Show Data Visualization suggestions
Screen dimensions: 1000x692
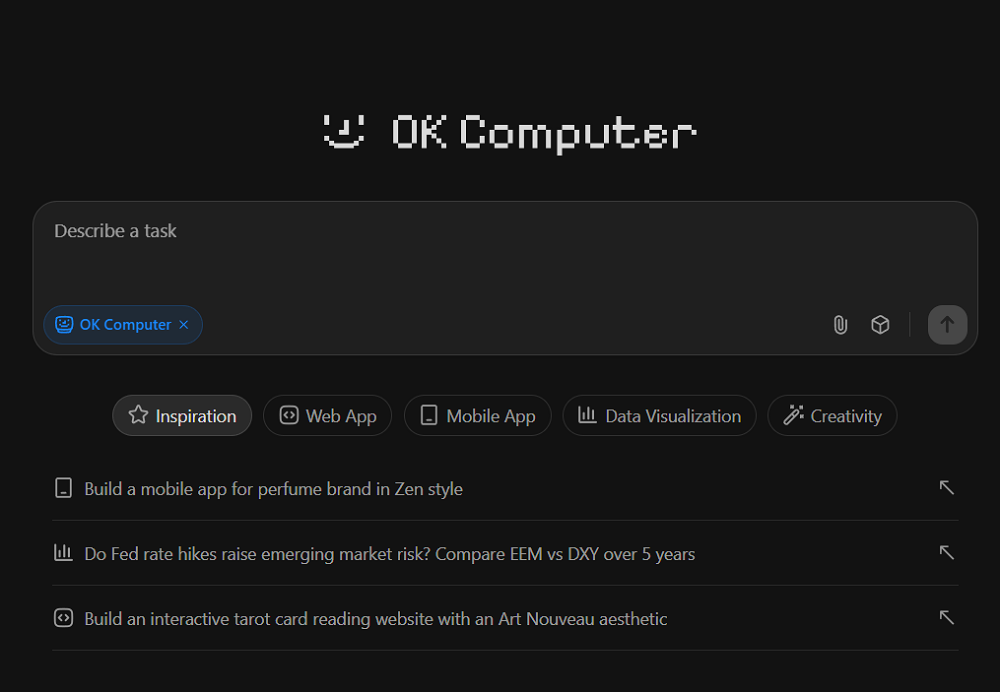pyautogui.click(x=659, y=416)
